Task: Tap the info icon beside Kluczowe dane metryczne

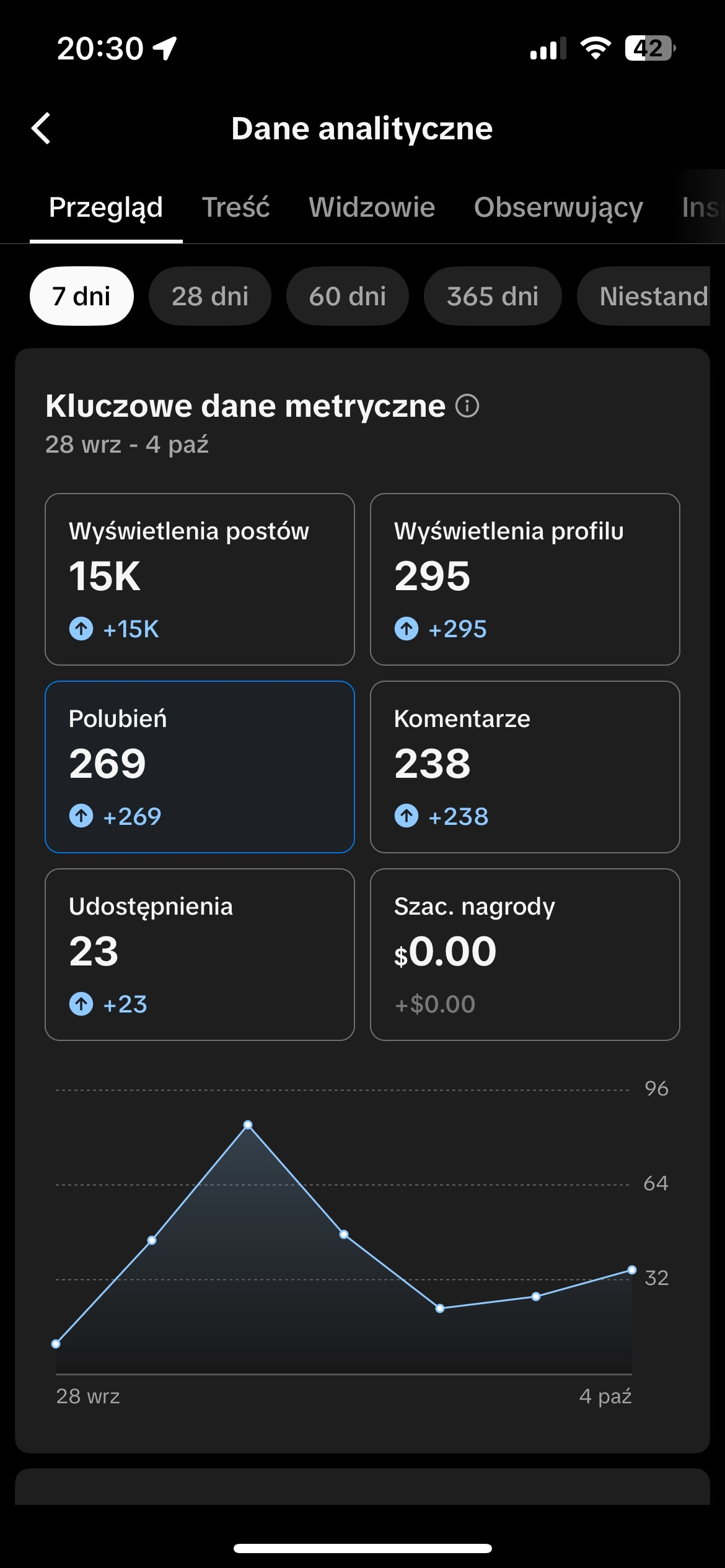Action: click(467, 406)
